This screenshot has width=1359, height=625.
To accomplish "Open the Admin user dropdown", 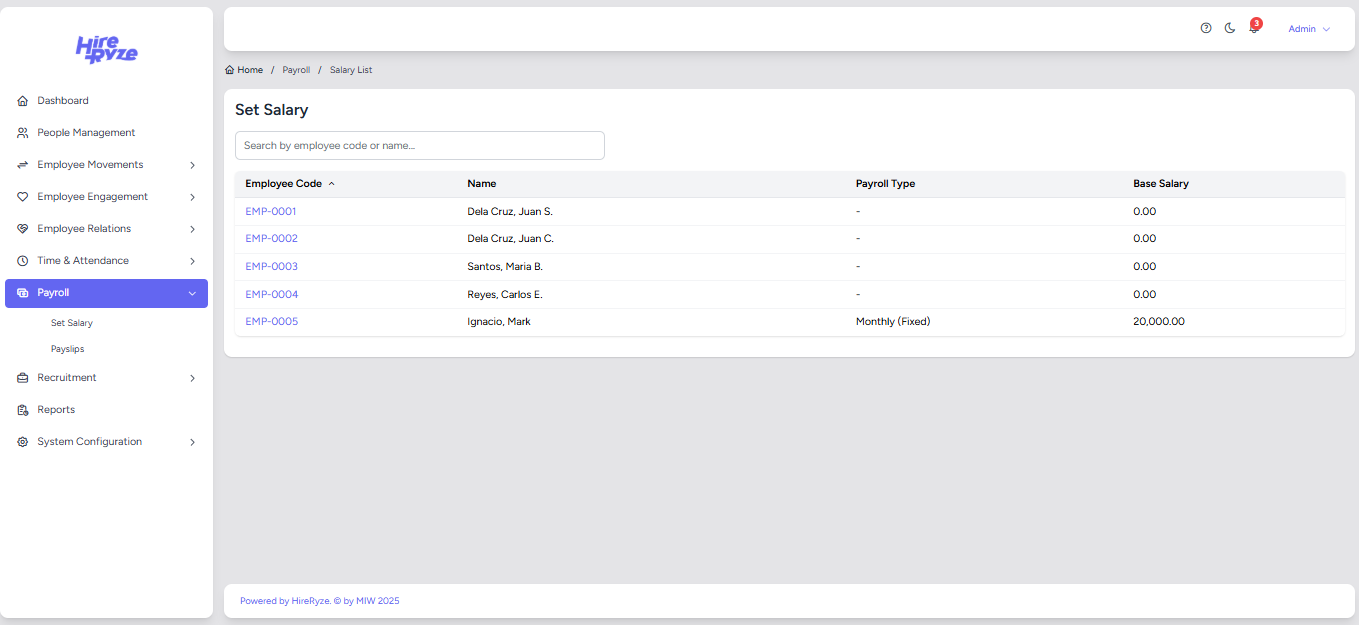I will click(1308, 29).
